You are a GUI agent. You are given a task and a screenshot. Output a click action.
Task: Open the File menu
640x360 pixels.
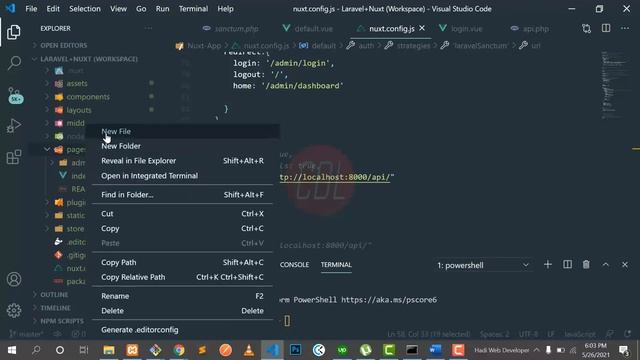point(31,9)
